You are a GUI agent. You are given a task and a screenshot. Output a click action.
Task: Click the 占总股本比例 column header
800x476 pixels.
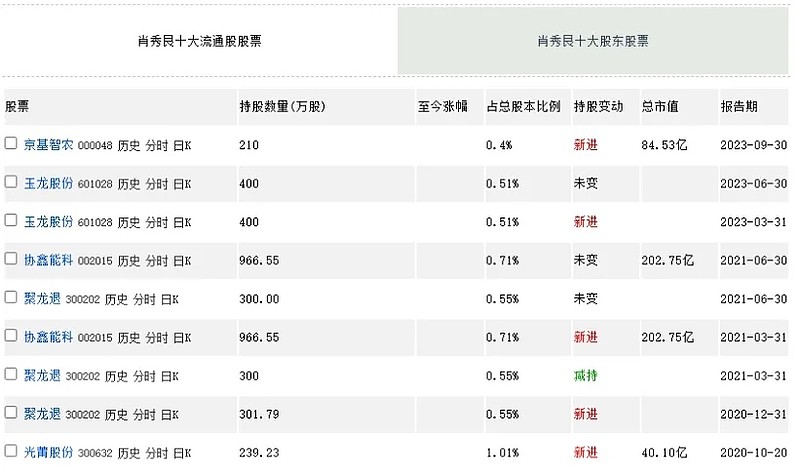coord(523,106)
